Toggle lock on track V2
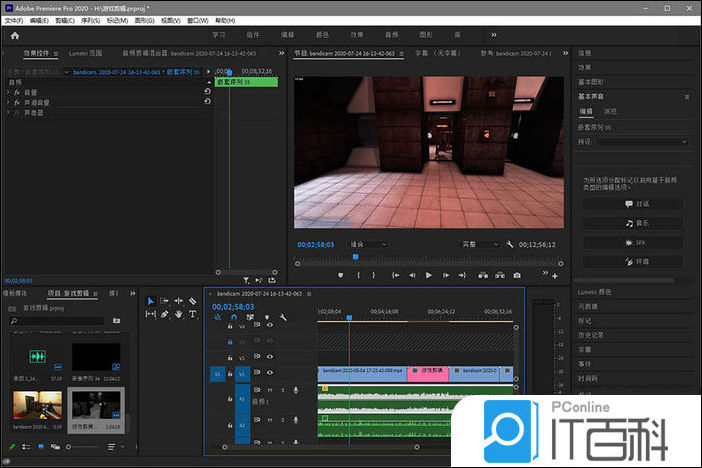The height and width of the screenshot is (468, 702). 229,357
